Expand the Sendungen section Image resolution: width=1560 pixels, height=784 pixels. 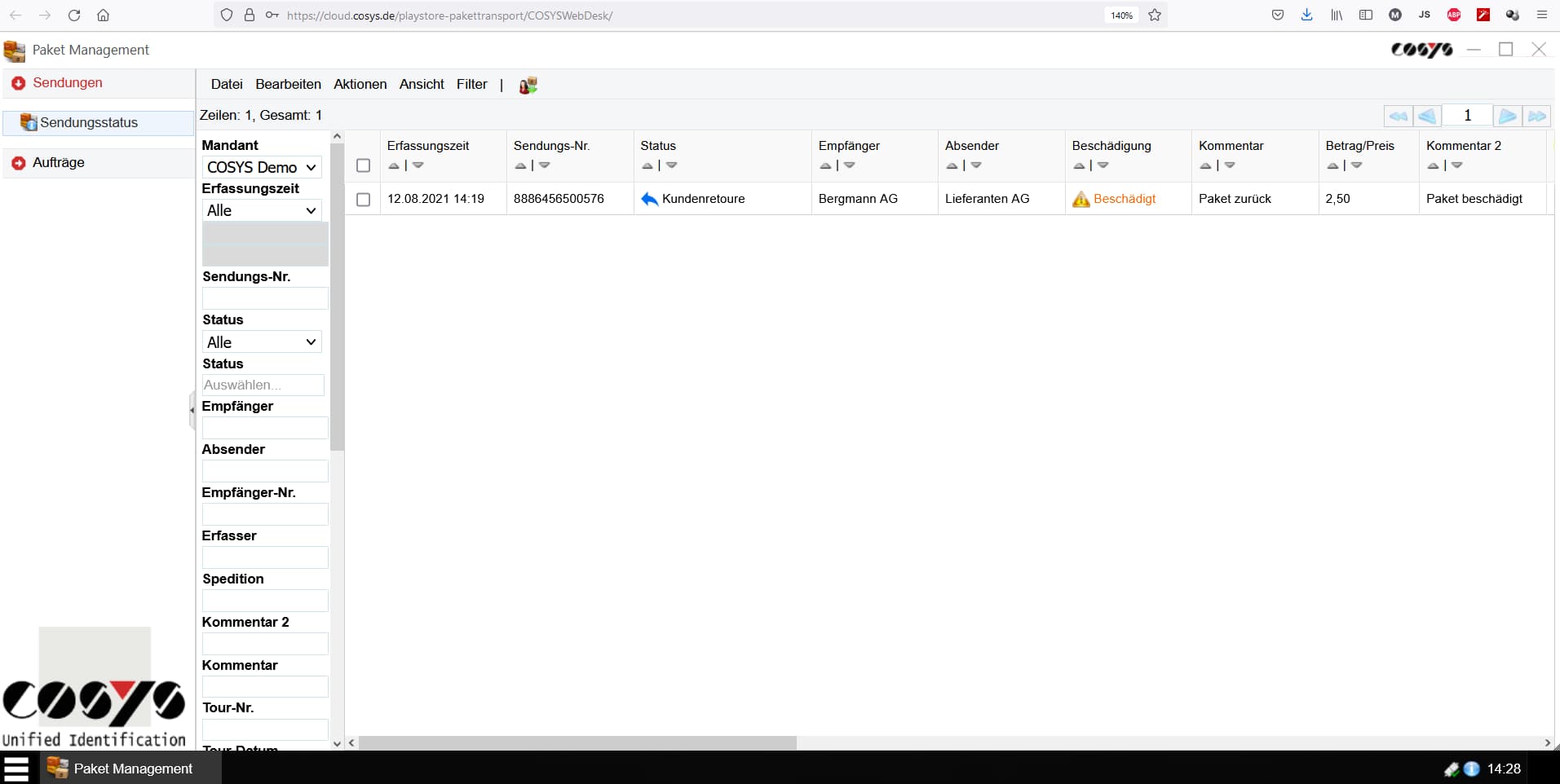(98, 83)
